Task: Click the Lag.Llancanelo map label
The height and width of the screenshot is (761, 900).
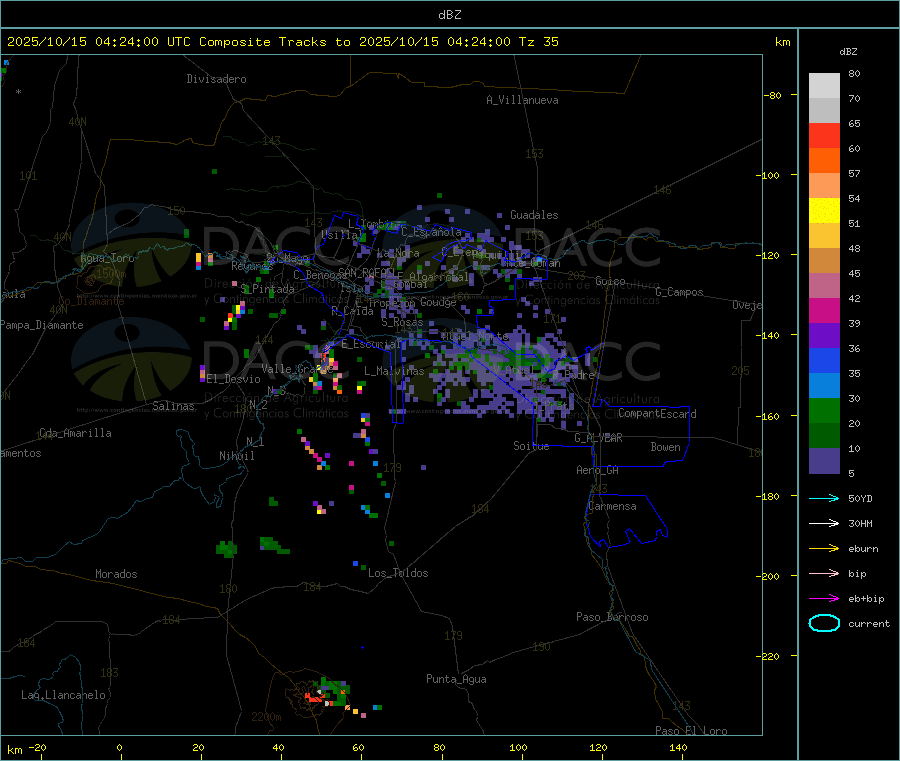Action: pos(63,695)
